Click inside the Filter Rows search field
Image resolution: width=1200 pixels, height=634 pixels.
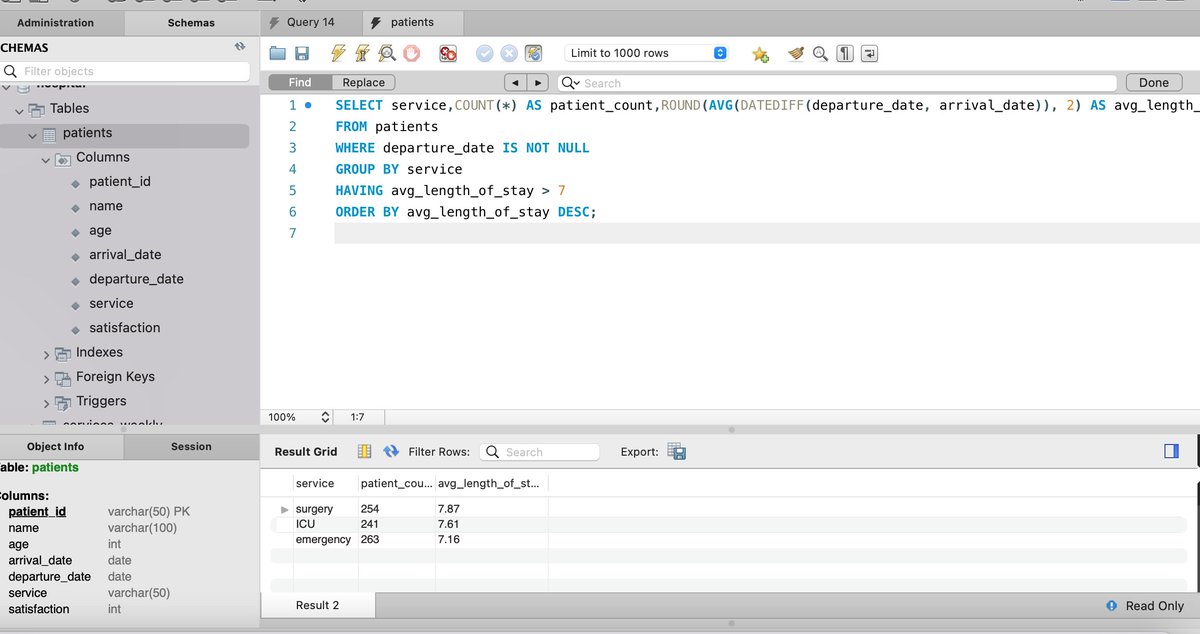point(545,452)
